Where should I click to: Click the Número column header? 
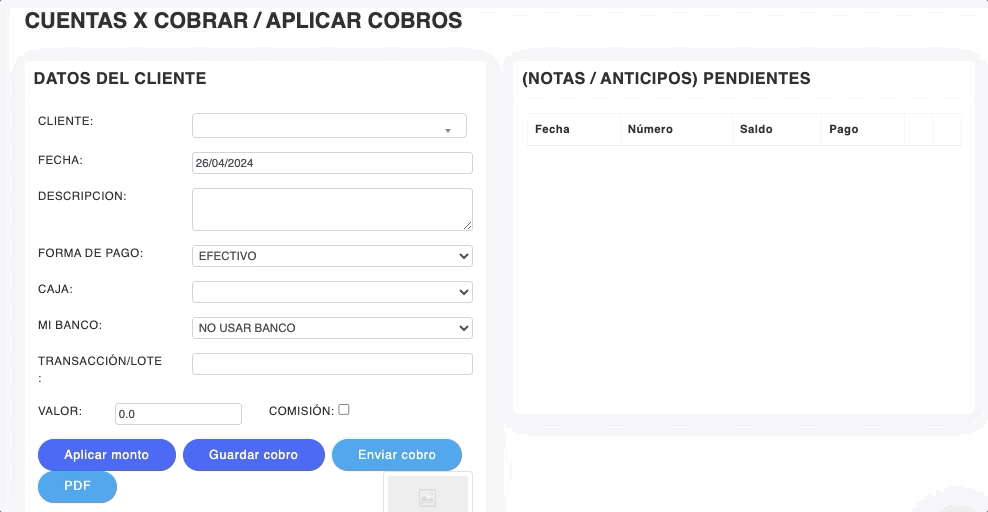[650, 129]
